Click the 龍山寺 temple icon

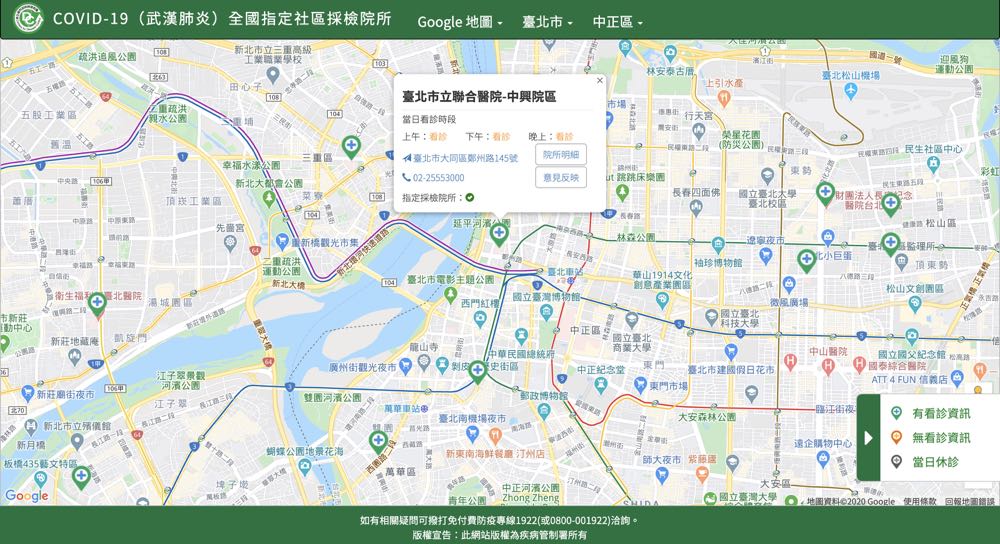point(423,362)
